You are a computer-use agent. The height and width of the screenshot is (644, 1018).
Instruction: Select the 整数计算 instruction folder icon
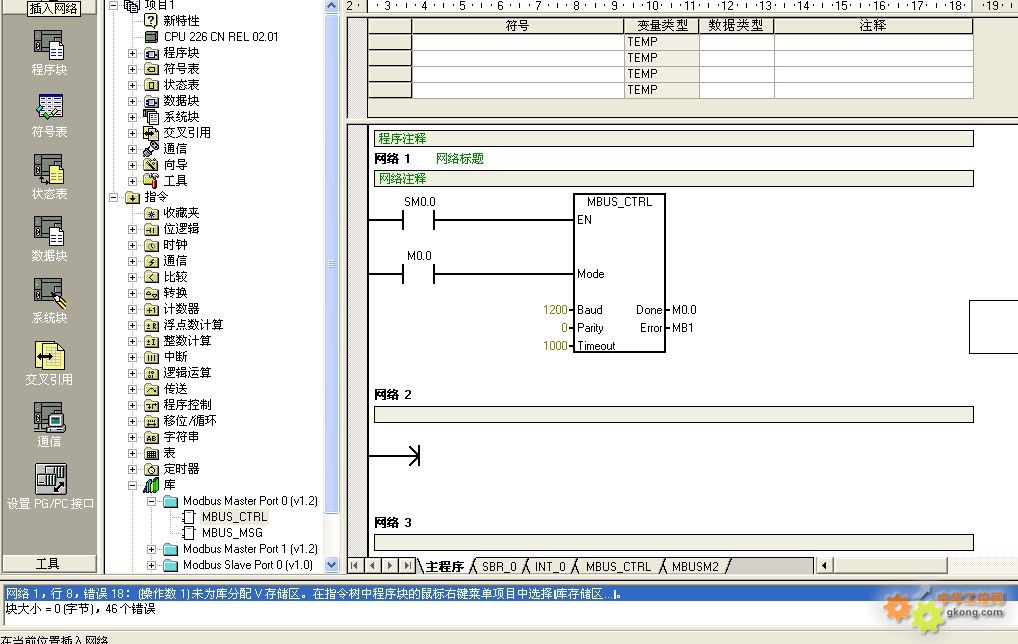(151, 341)
